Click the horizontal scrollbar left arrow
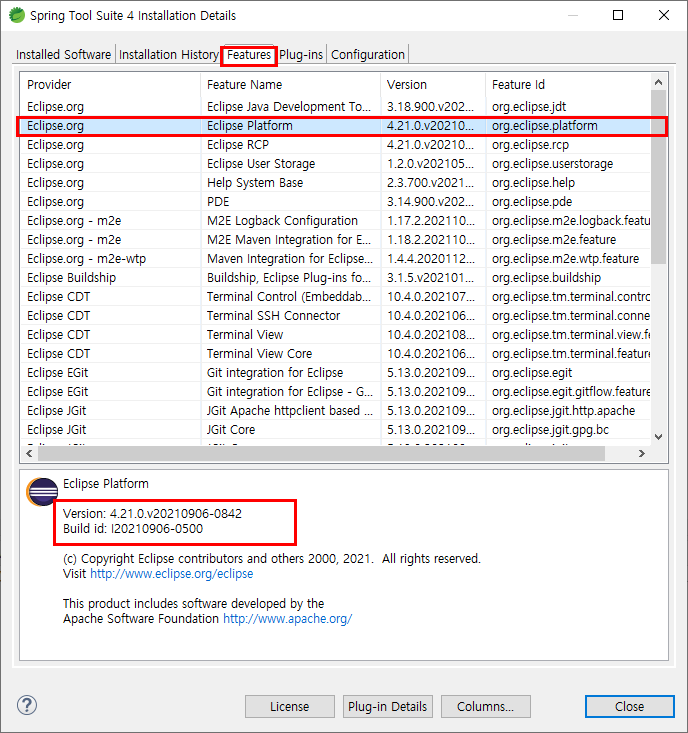 pyautogui.click(x=29, y=453)
